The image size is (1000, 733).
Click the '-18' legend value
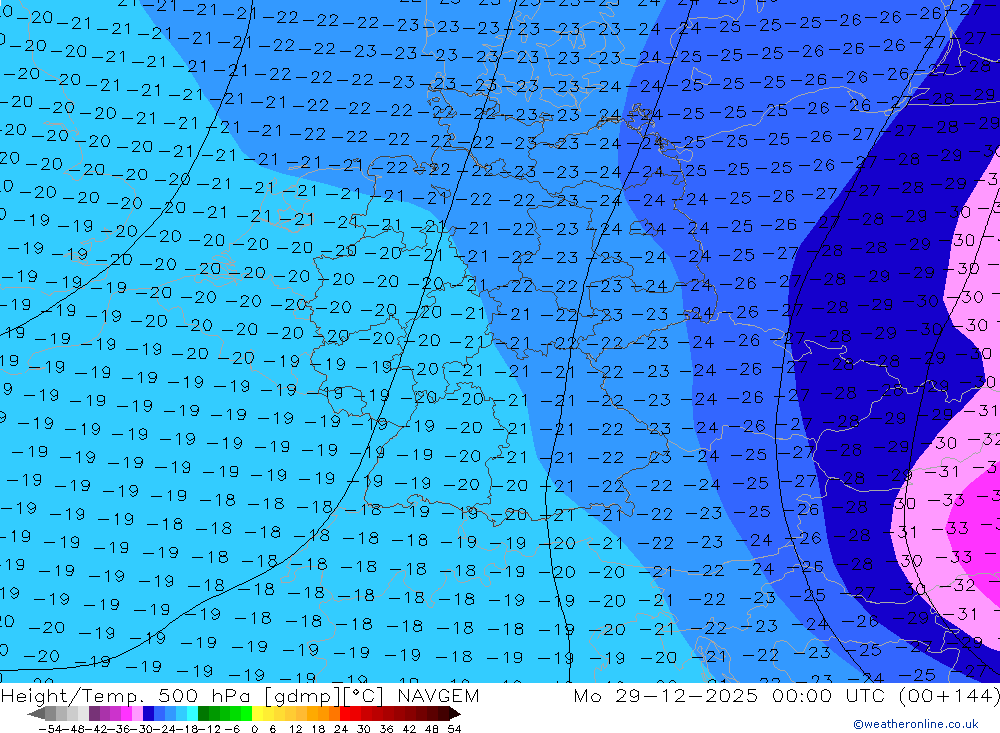tap(187, 729)
